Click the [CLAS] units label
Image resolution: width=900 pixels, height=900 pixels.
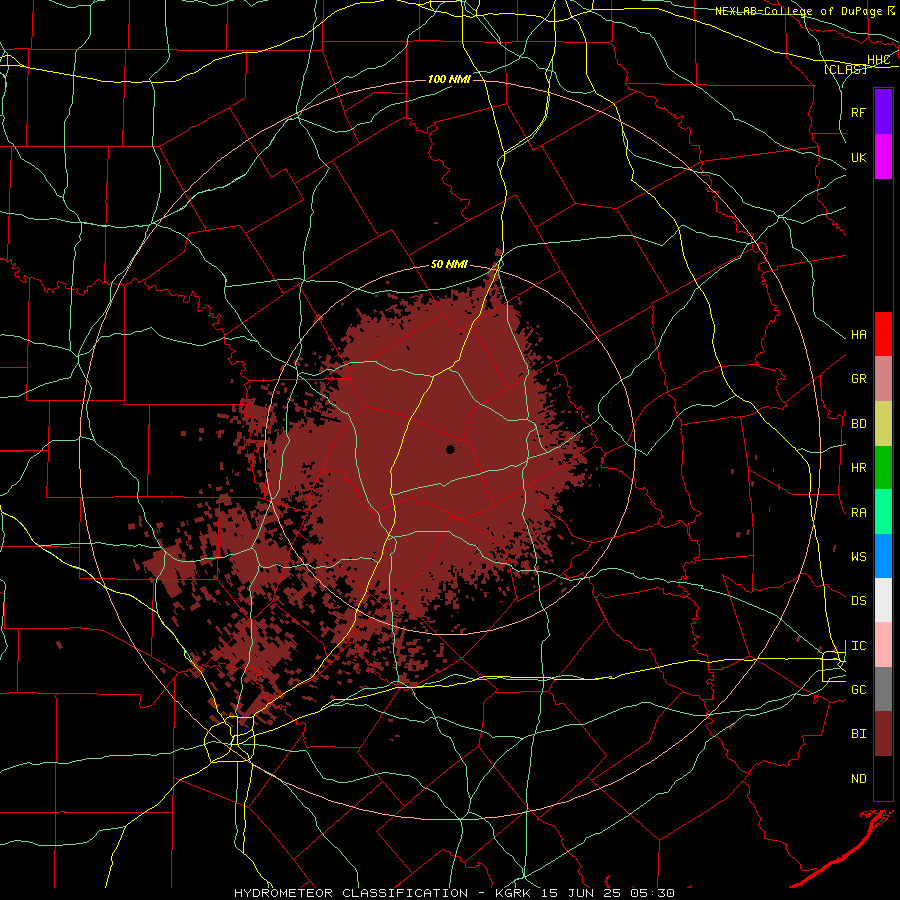point(845,69)
